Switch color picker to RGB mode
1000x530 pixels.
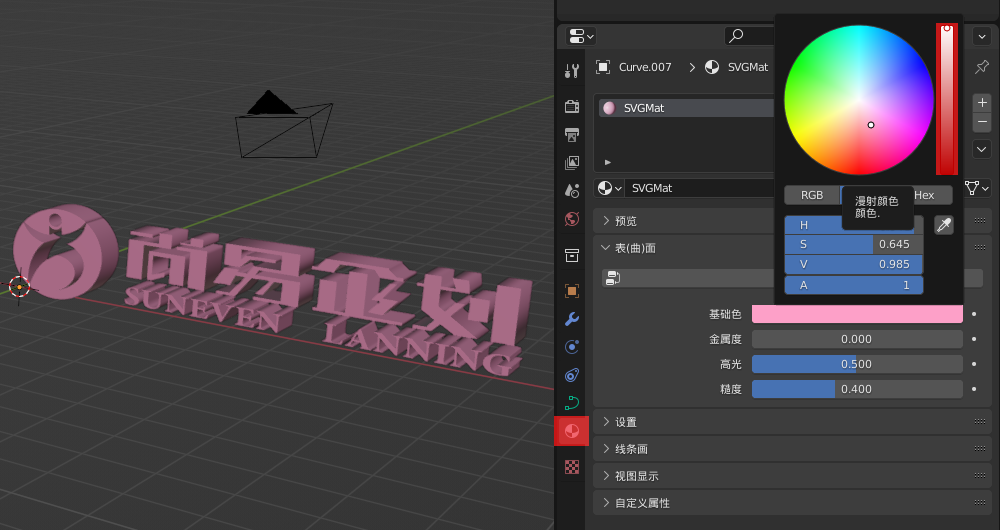pyautogui.click(x=811, y=195)
